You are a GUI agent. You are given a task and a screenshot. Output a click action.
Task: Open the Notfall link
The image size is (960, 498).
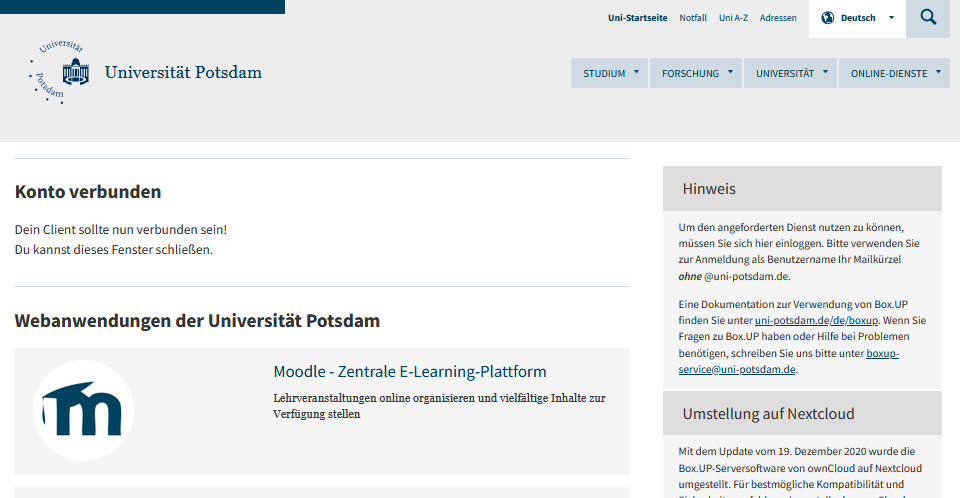click(x=693, y=18)
